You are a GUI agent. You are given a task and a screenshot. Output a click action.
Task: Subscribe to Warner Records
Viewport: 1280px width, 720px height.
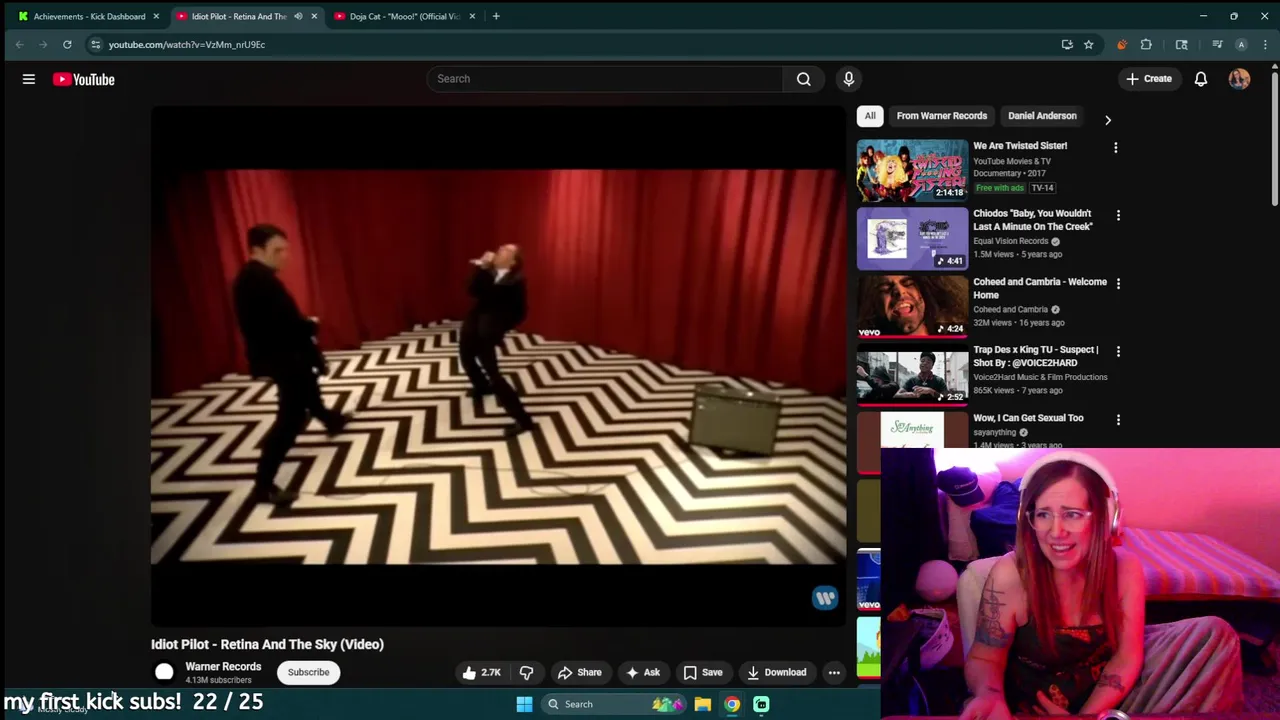click(x=308, y=673)
